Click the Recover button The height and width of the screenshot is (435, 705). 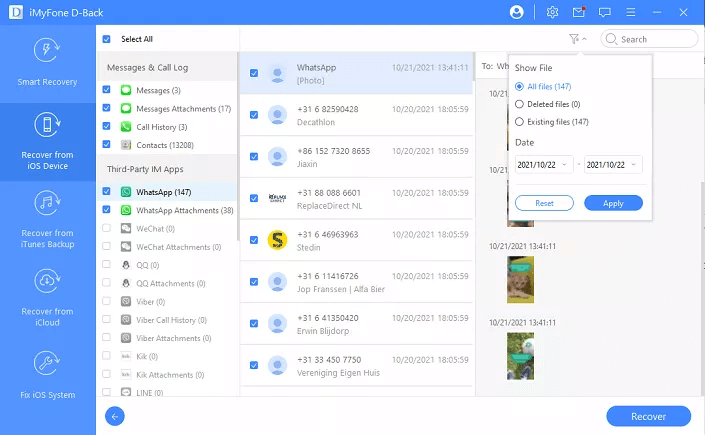[x=648, y=416]
